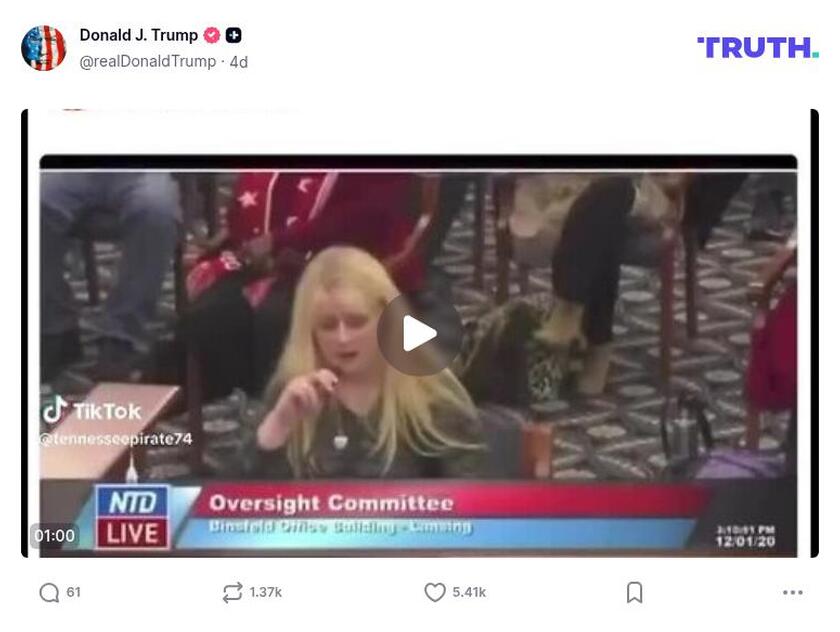The width and height of the screenshot is (840, 632).
Task: Open the three-dot more options menu
Action: pos(792,592)
